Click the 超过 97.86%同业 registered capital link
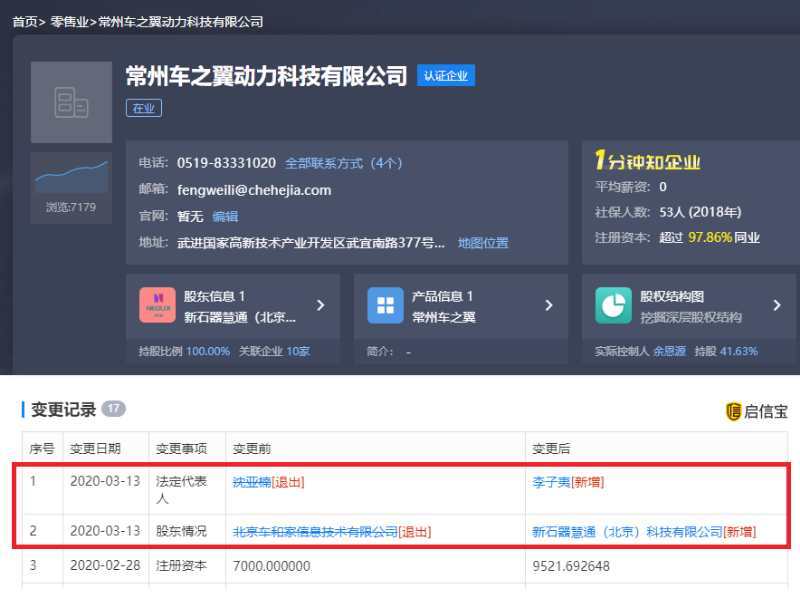This screenshot has width=800, height=598. 711,238
